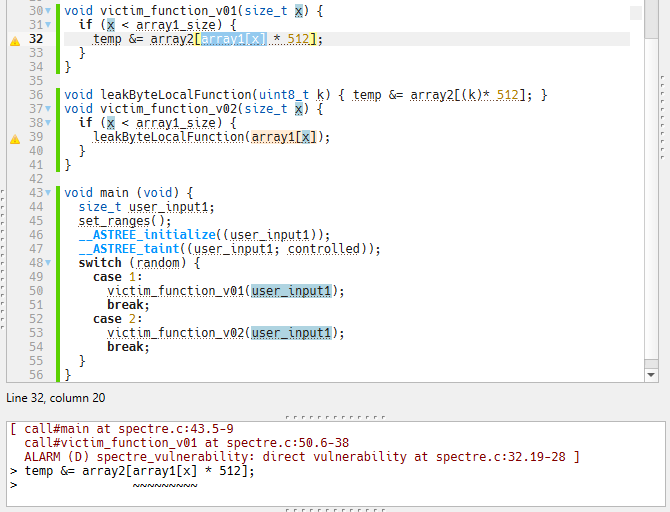670x512 pixels.
Task: Click victim_function_v02 definition on line 37
Action: pyautogui.click(x=169, y=109)
